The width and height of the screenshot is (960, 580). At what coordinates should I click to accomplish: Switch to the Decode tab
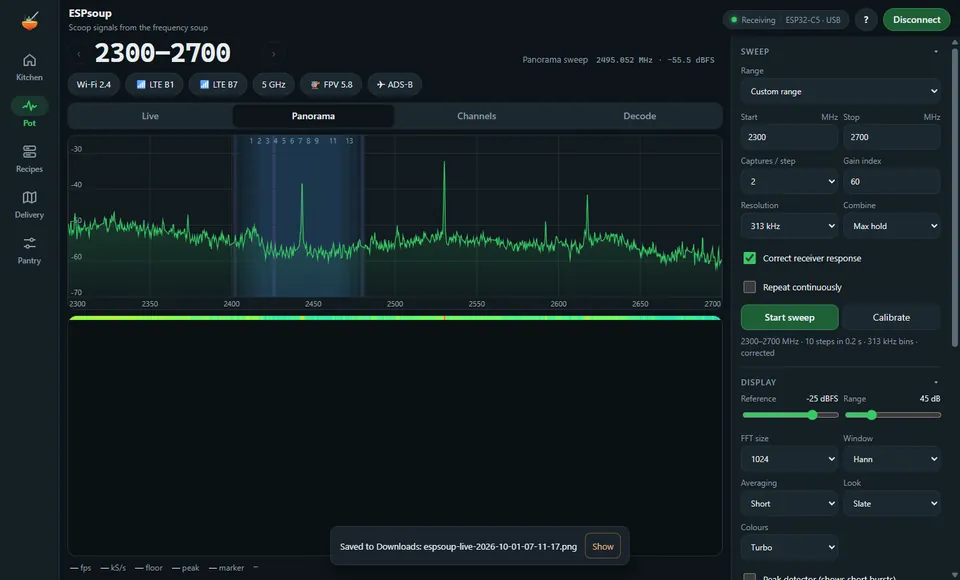[x=639, y=116]
